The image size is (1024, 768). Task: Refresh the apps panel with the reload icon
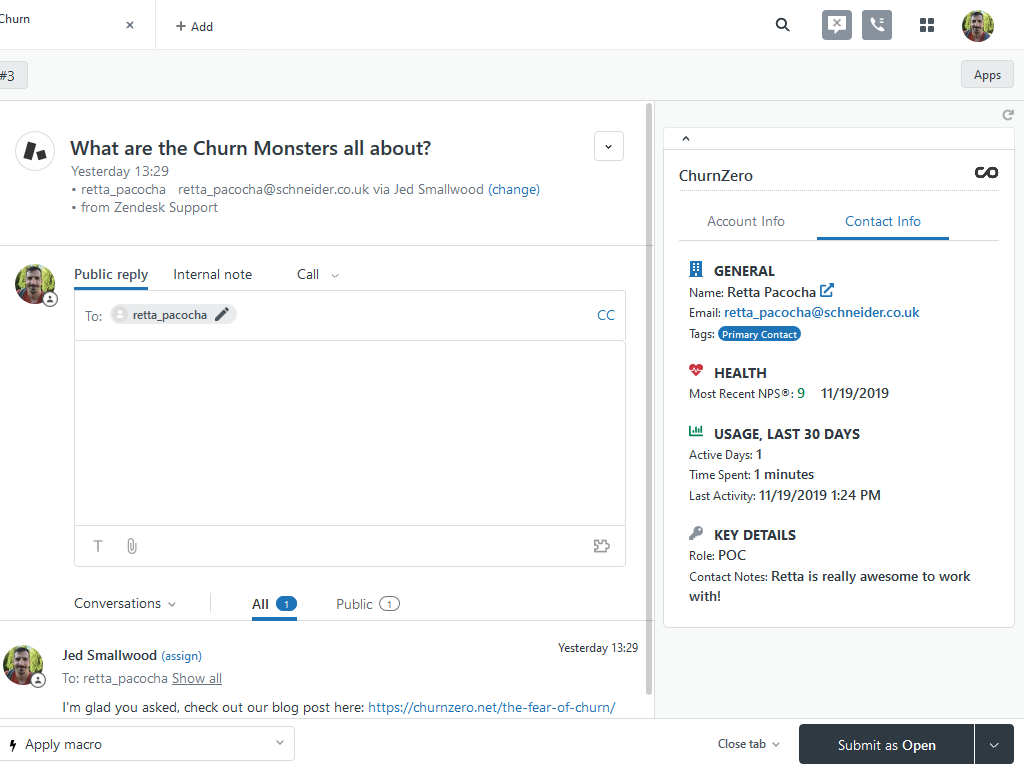[1008, 115]
